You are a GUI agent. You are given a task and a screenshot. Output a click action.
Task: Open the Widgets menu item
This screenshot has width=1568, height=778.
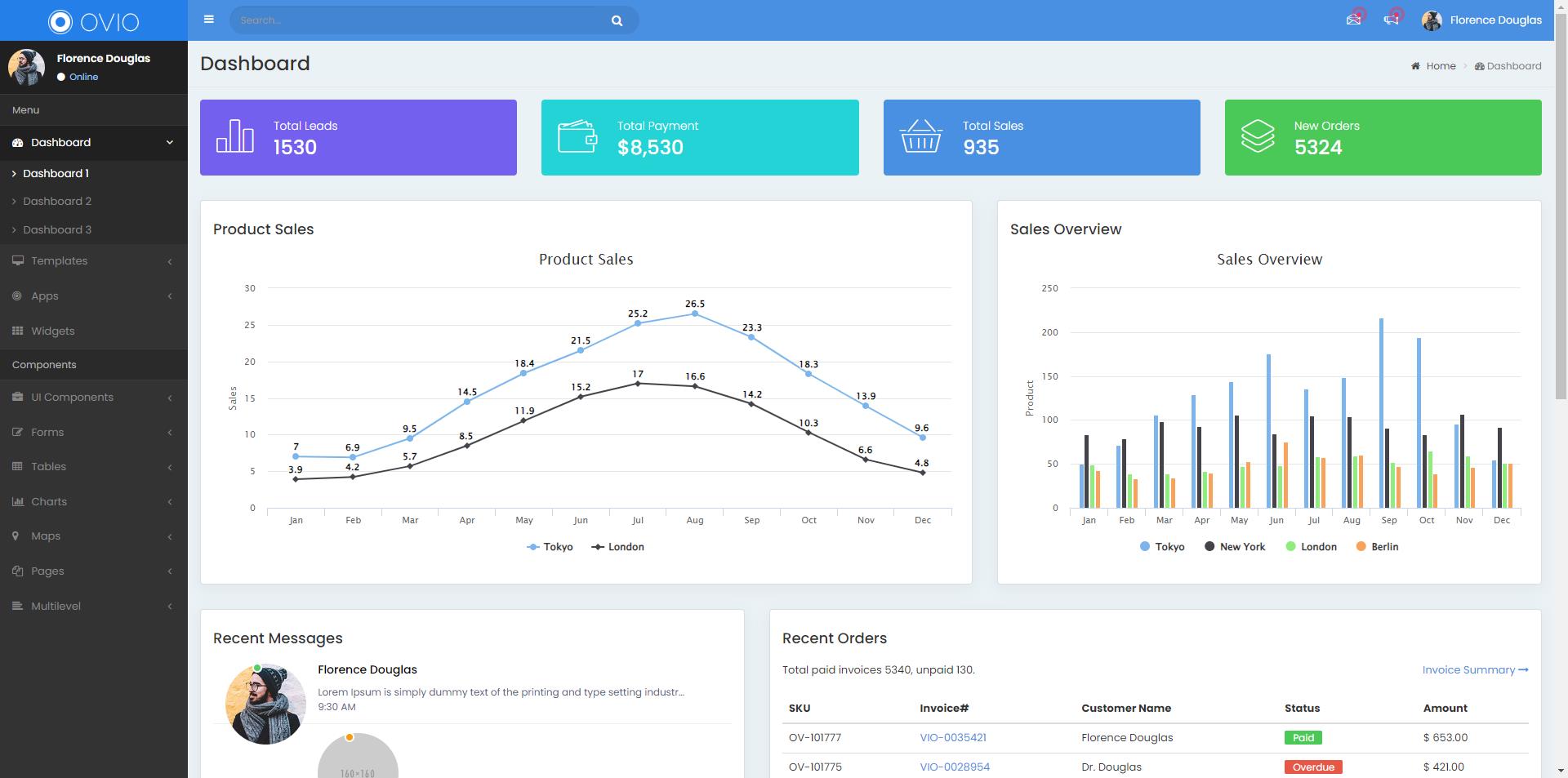[x=94, y=331]
